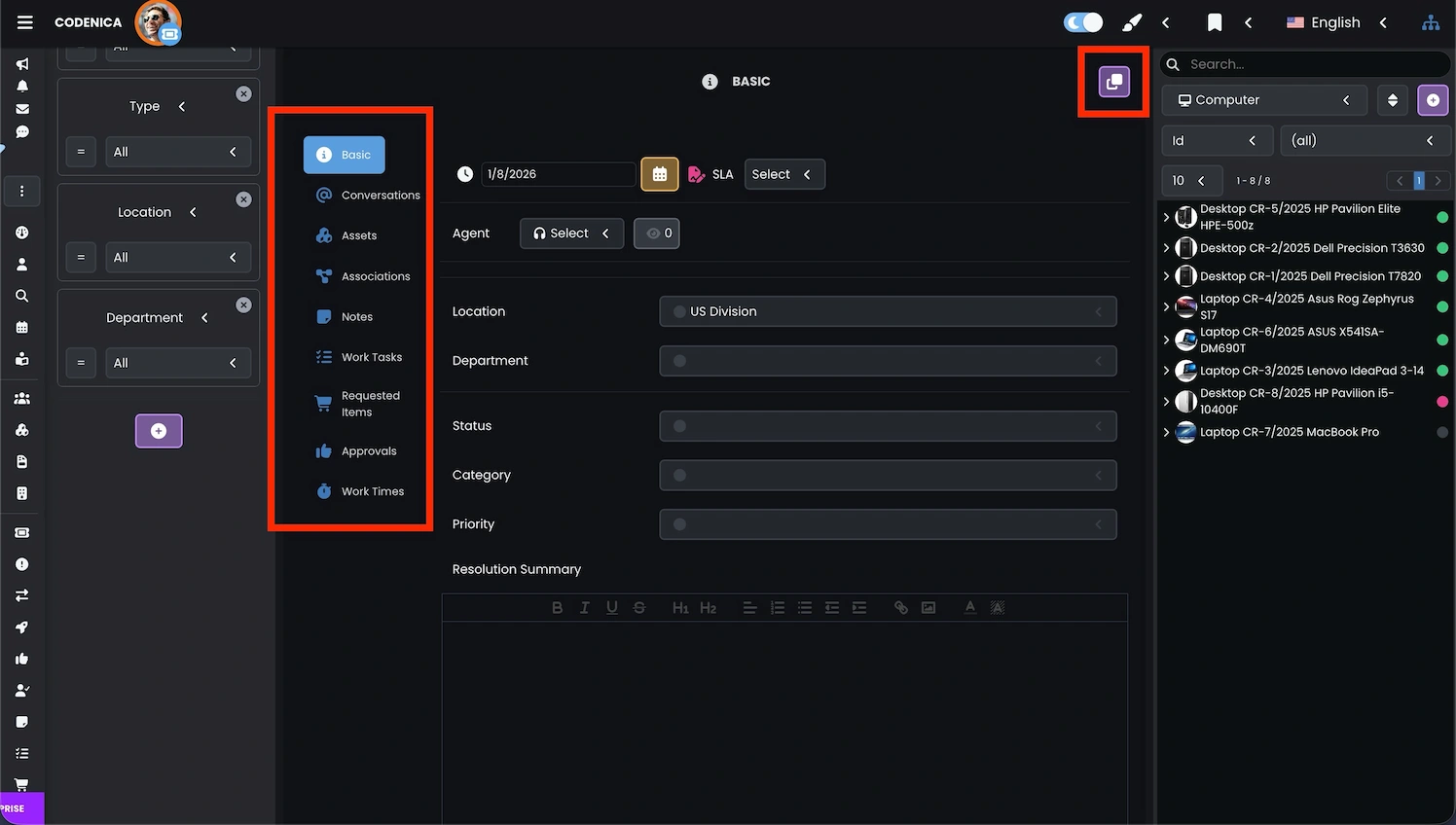The width and height of the screenshot is (1456, 825).
Task: Expand the Desktop CR-5/2025 HP Pavilion entry
Action: [x=1166, y=216]
